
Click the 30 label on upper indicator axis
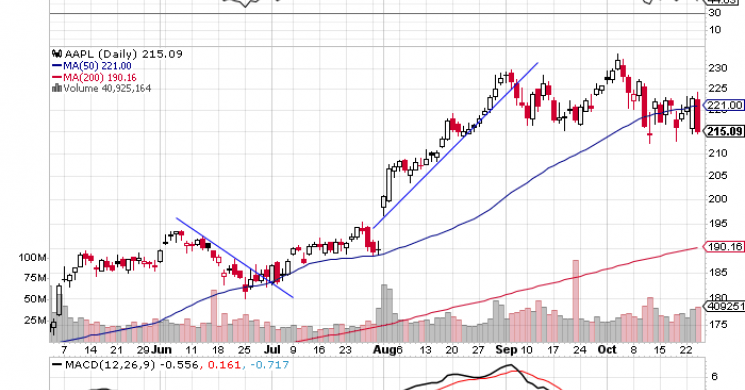tap(715, 13)
